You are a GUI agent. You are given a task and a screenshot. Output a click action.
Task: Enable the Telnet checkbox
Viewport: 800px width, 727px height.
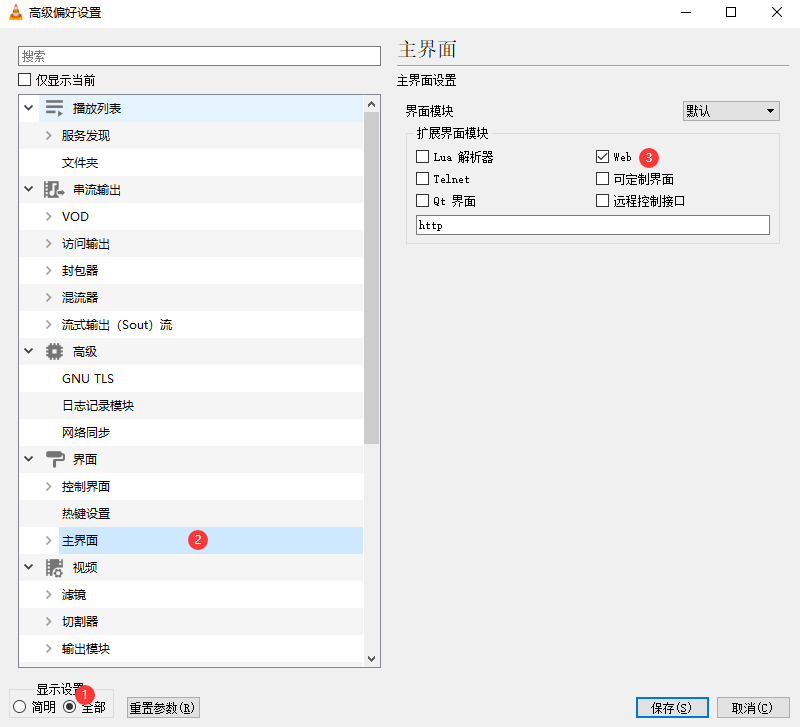pyautogui.click(x=423, y=179)
